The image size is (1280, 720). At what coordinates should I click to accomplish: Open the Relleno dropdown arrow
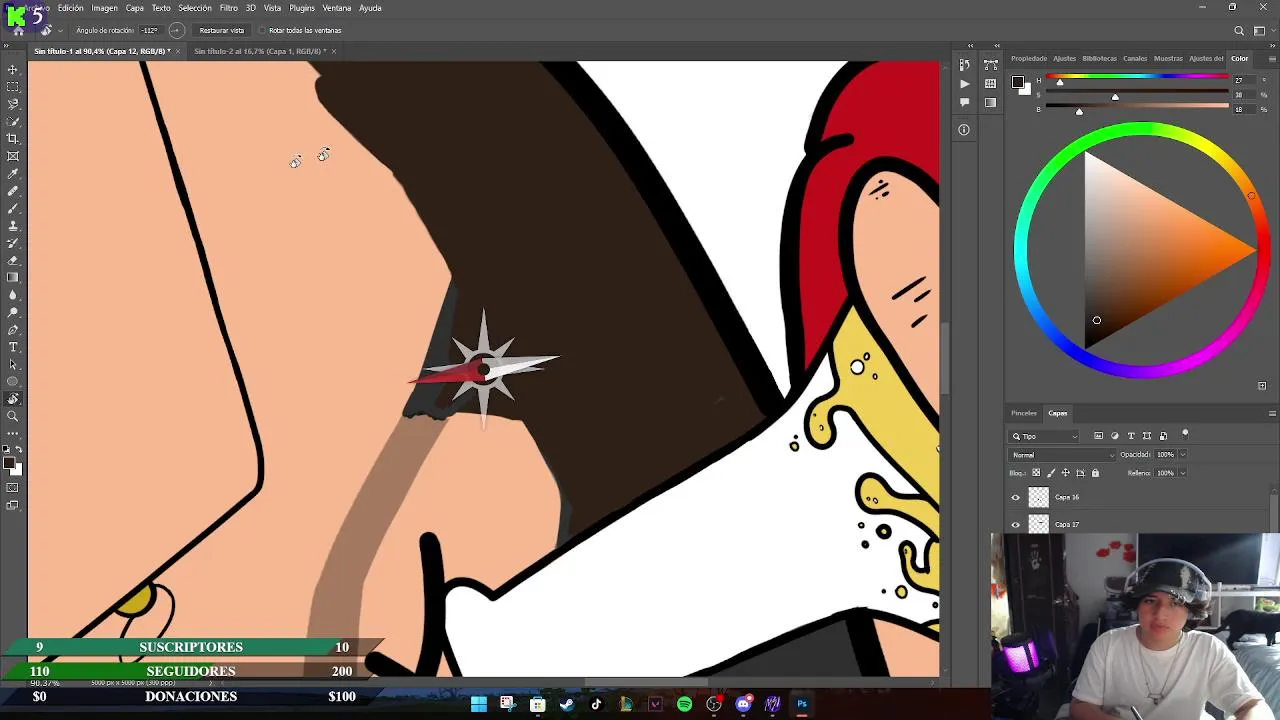[x=1183, y=473]
